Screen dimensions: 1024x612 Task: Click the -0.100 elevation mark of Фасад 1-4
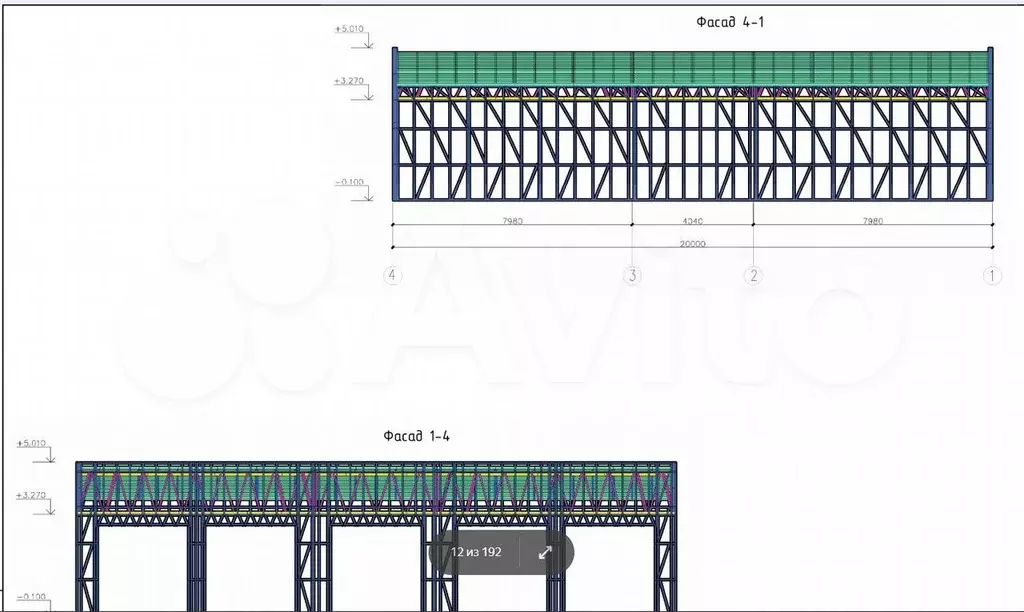pyautogui.click(x=31, y=596)
